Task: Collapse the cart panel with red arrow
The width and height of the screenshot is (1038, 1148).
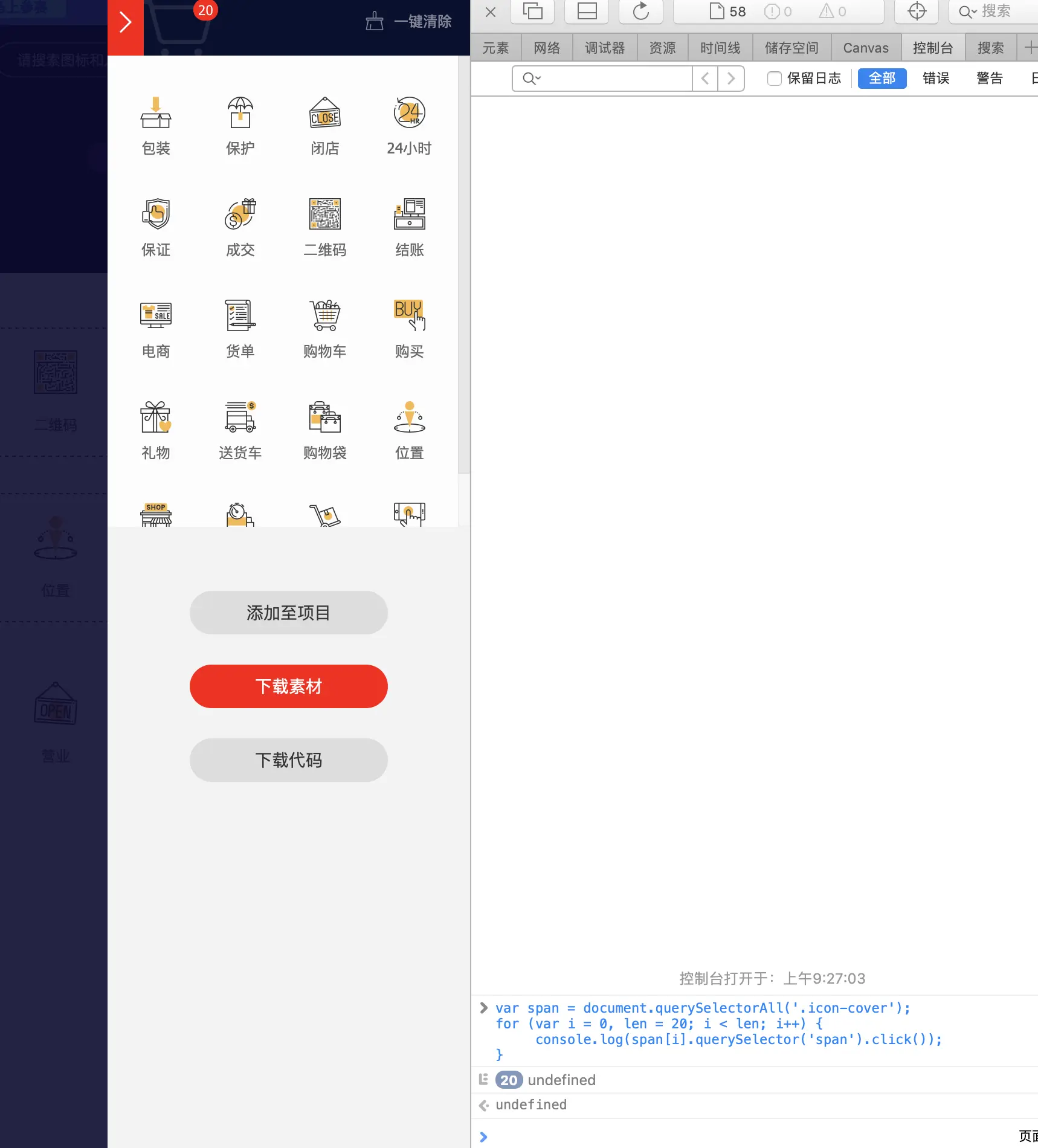Action: 126,24
